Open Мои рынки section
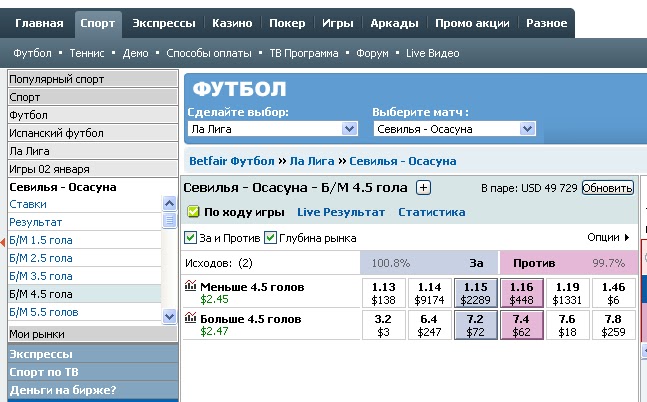 pyautogui.click(x=93, y=334)
